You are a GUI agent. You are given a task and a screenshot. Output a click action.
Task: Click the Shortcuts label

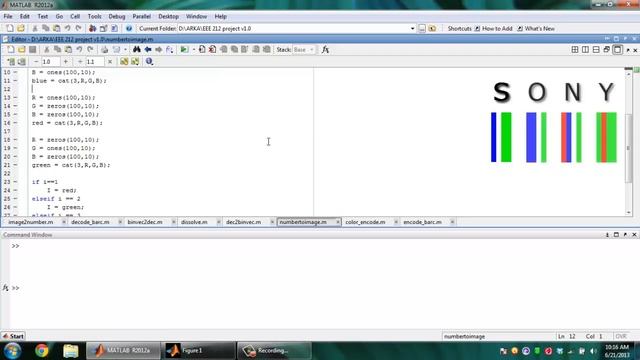coord(459,29)
